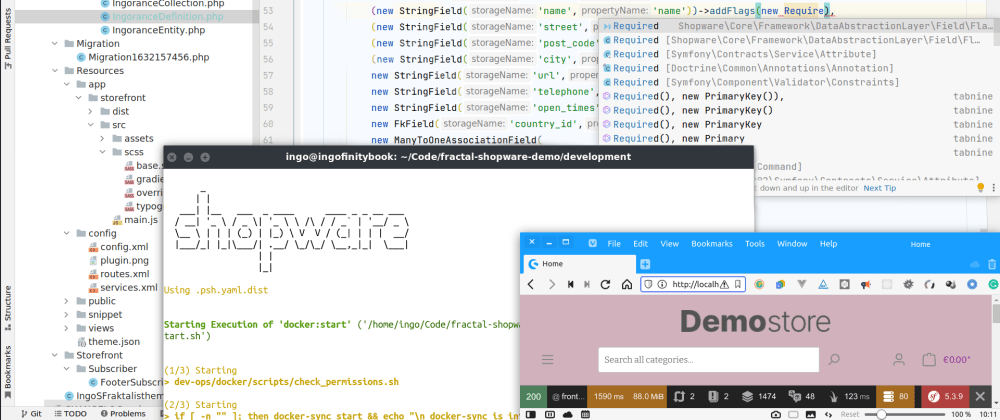Open the Structure side panel
This screenshot has width=1000, height=420.
8,307
